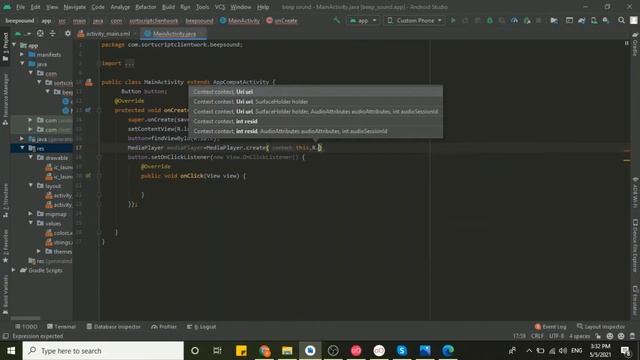Click Sync Project with Gradle Files icon
Image resolution: width=640 pixels, height=360 pixels.
tap(582, 20)
